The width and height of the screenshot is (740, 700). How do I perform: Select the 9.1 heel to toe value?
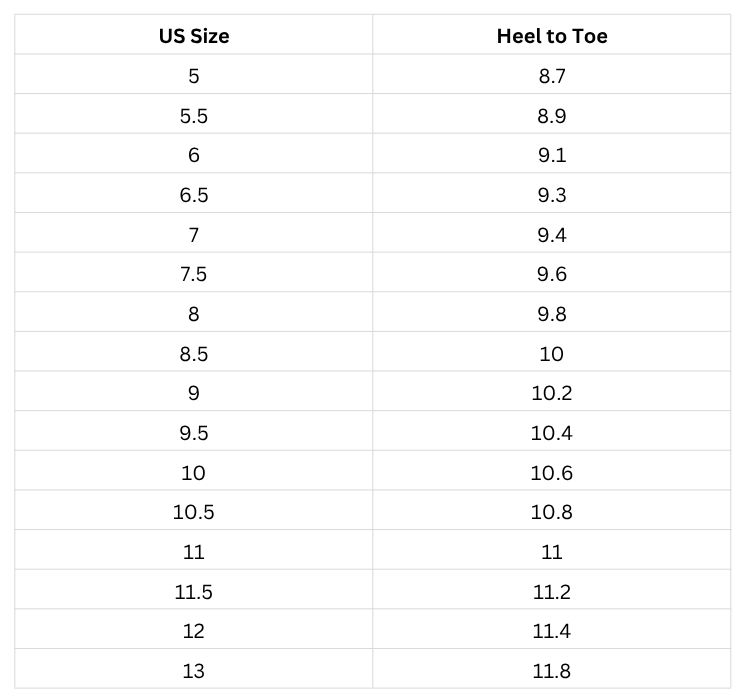552,155
